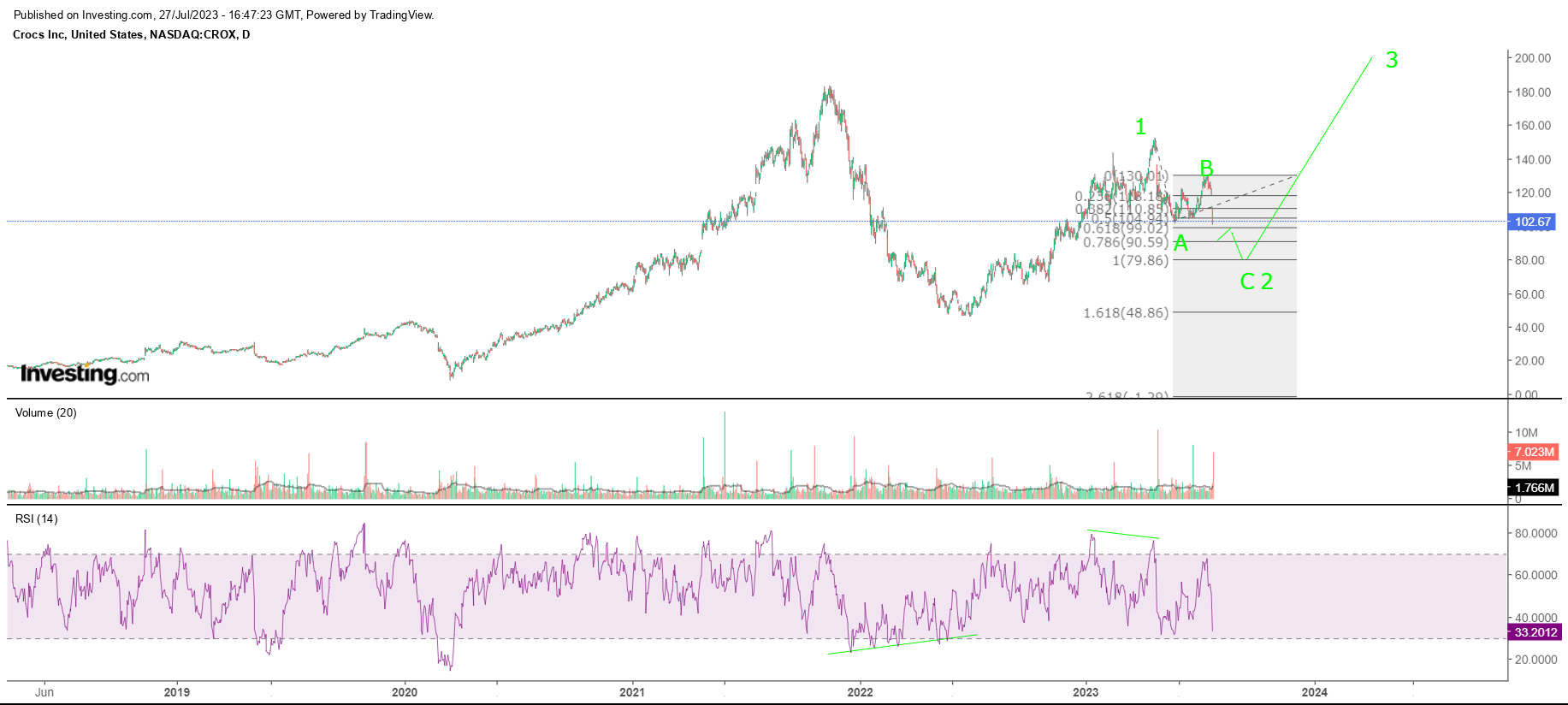
Task: Select the 1(79.86) Fibonacci level label
Action: click(1139, 260)
